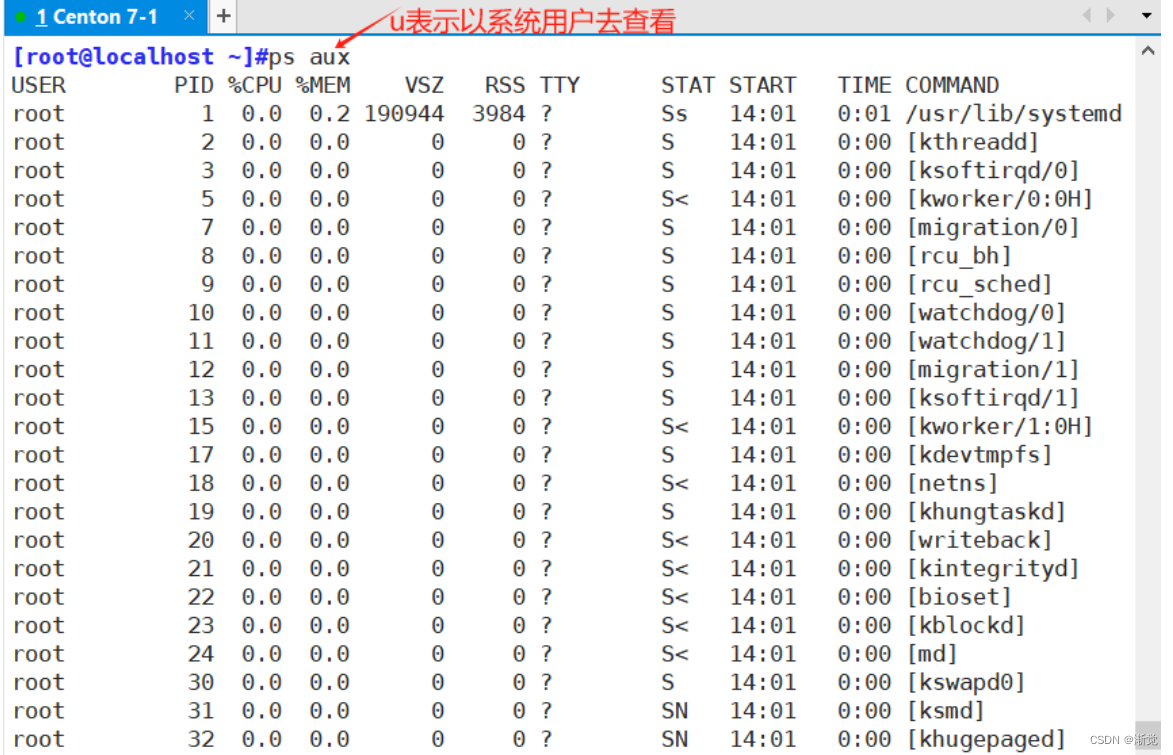The width and height of the screenshot is (1173, 755).
Task: Click the number 1 on the tab label
Action: [x=43, y=16]
